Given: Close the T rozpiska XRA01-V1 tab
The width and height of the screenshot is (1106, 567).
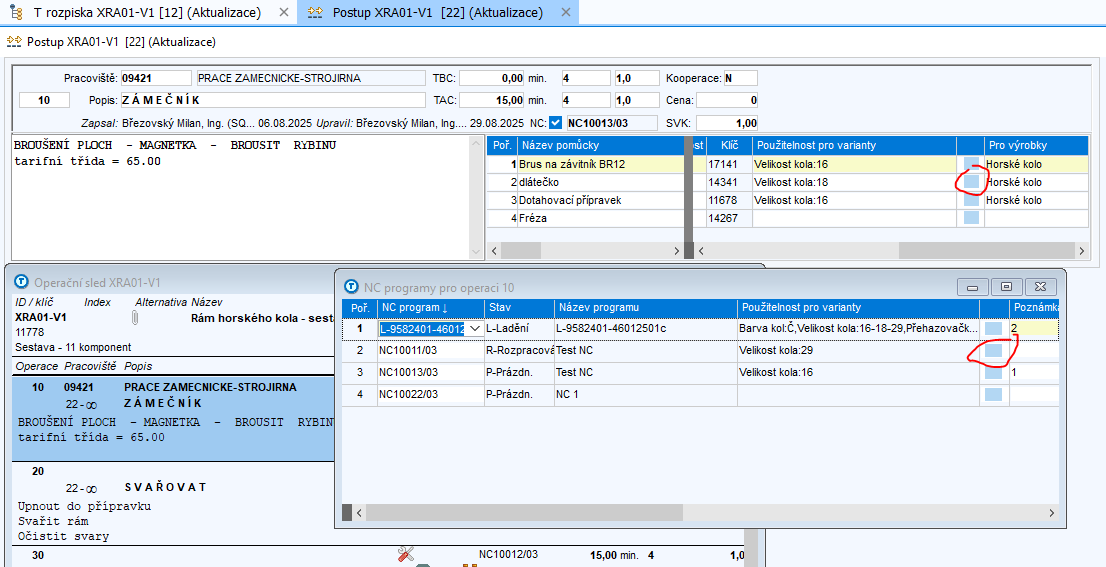Looking at the screenshot, I should [x=285, y=13].
